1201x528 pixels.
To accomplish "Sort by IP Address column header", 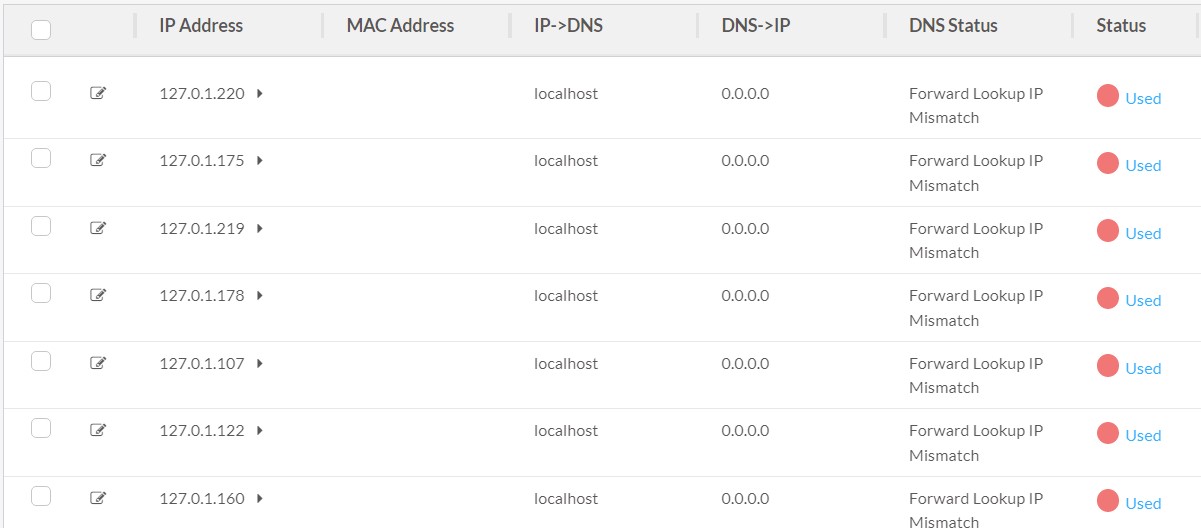I will pyautogui.click(x=201, y=26).
